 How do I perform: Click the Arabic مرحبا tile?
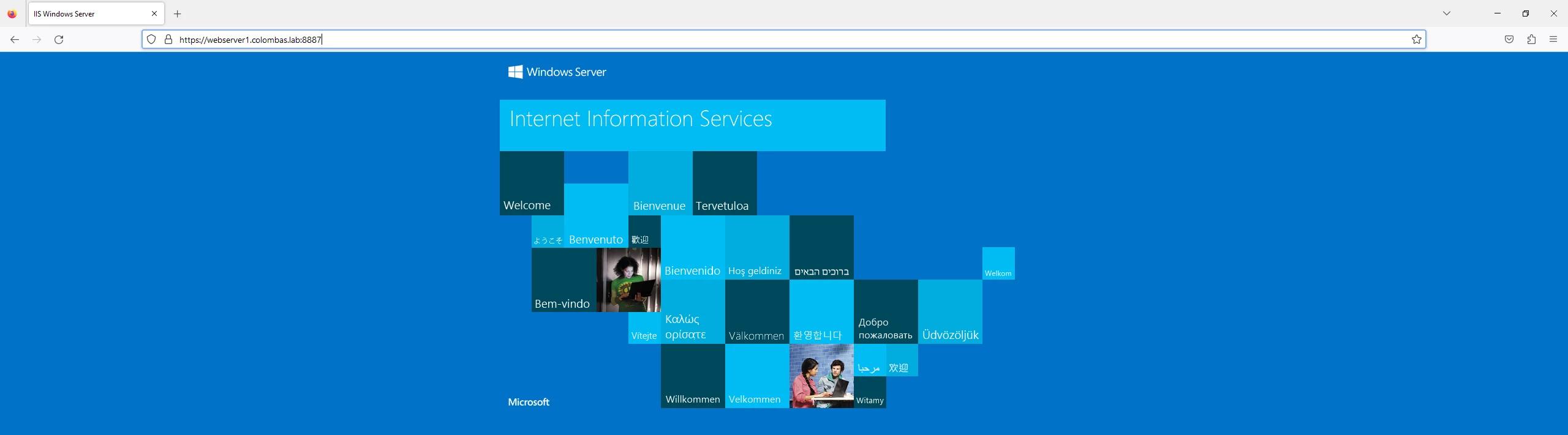pos(870,360)
